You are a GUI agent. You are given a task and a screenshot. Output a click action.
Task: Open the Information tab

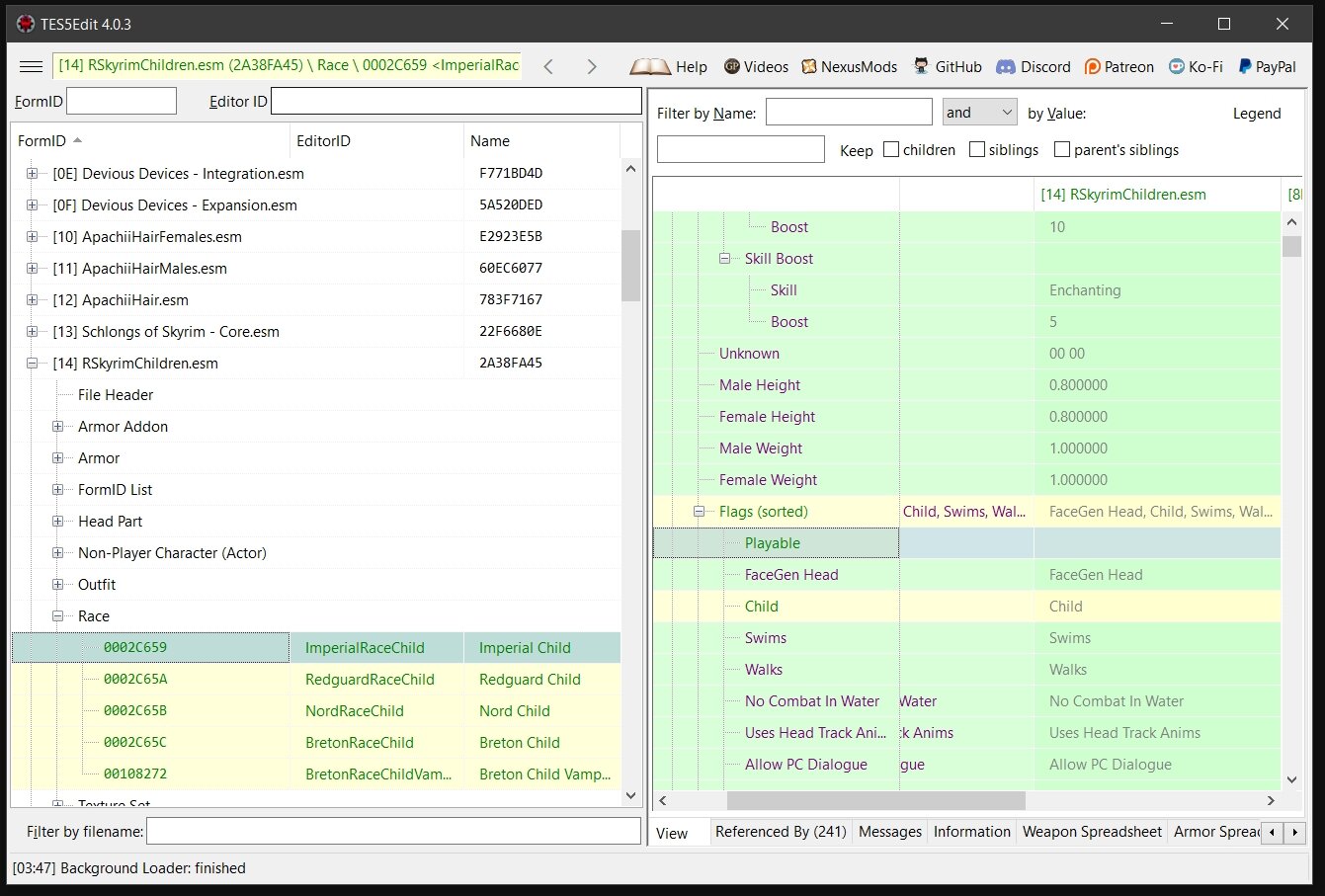click(x=972, y=832)
